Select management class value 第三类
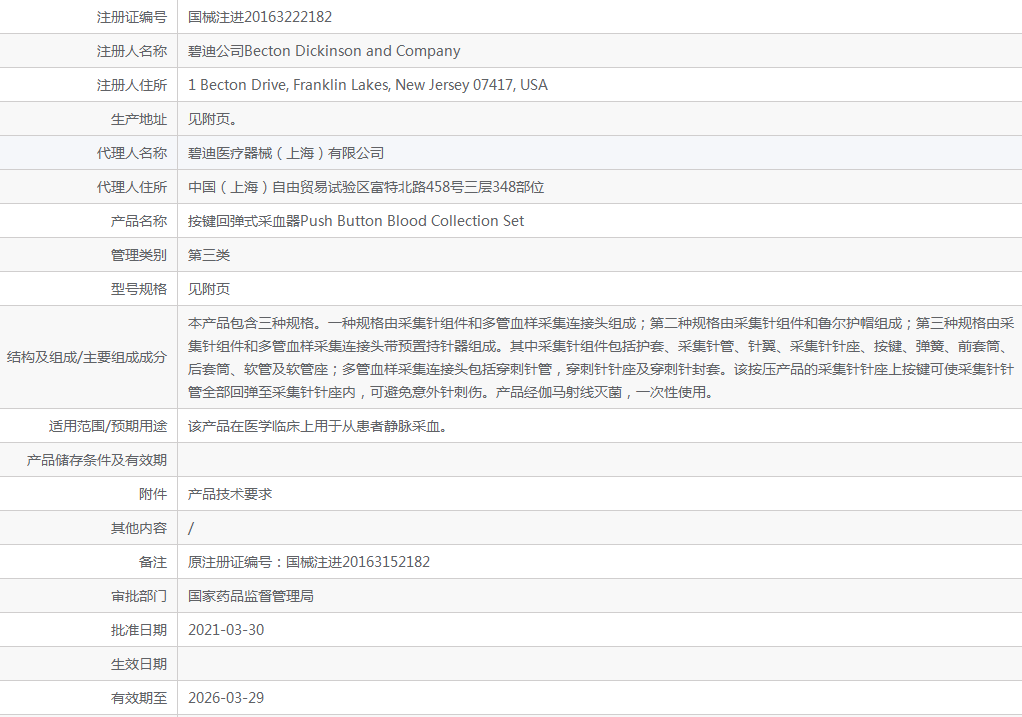1022x717 pixels. tap(209, 255)
